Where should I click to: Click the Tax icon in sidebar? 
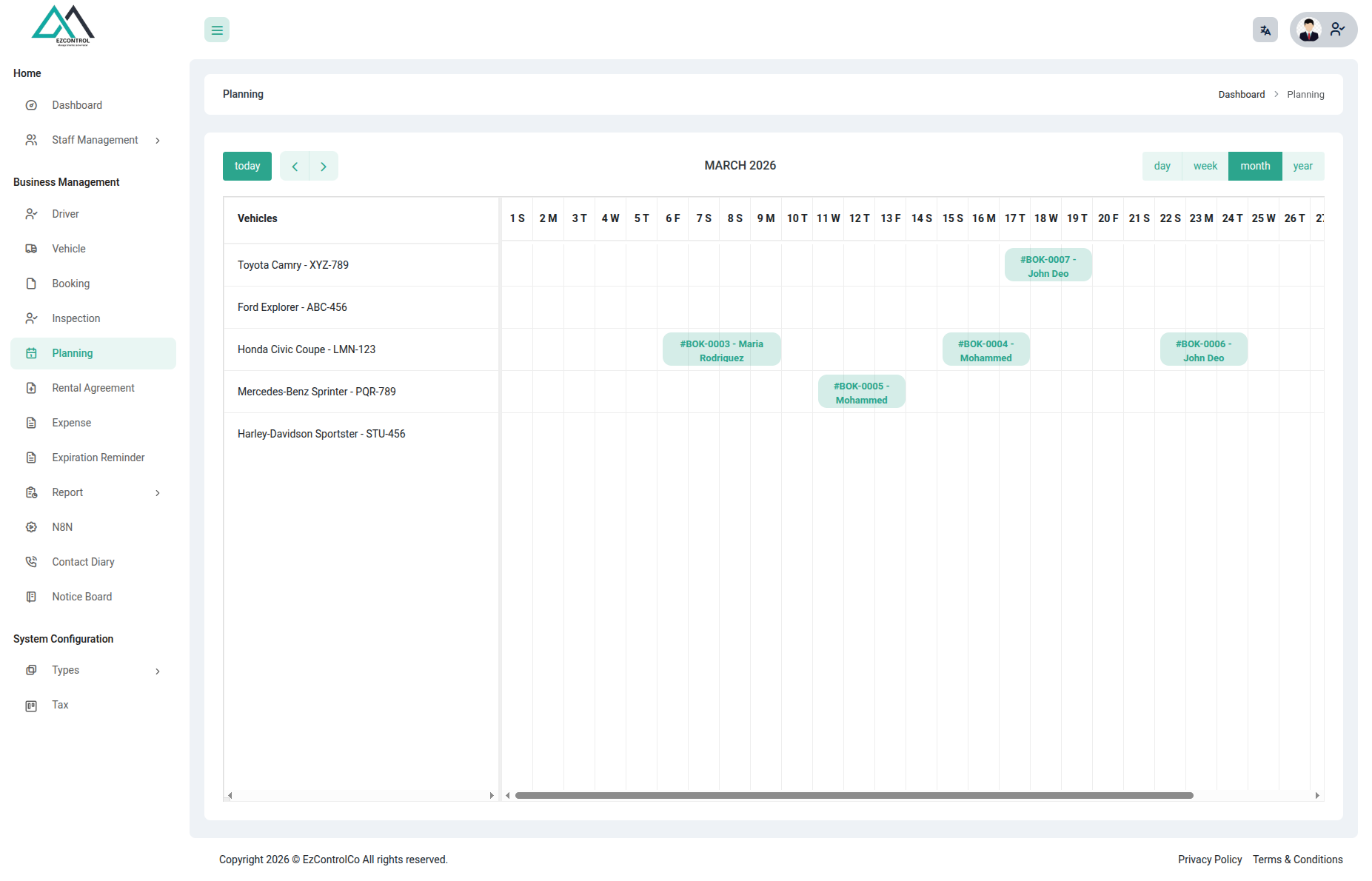click(31, 706)
